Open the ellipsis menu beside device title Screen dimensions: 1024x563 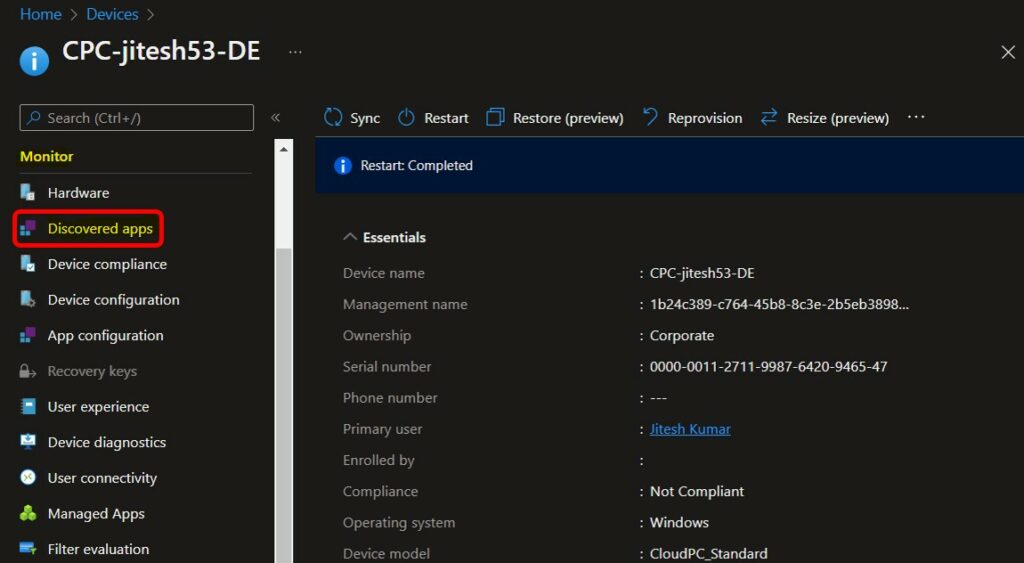pos(295,52)
